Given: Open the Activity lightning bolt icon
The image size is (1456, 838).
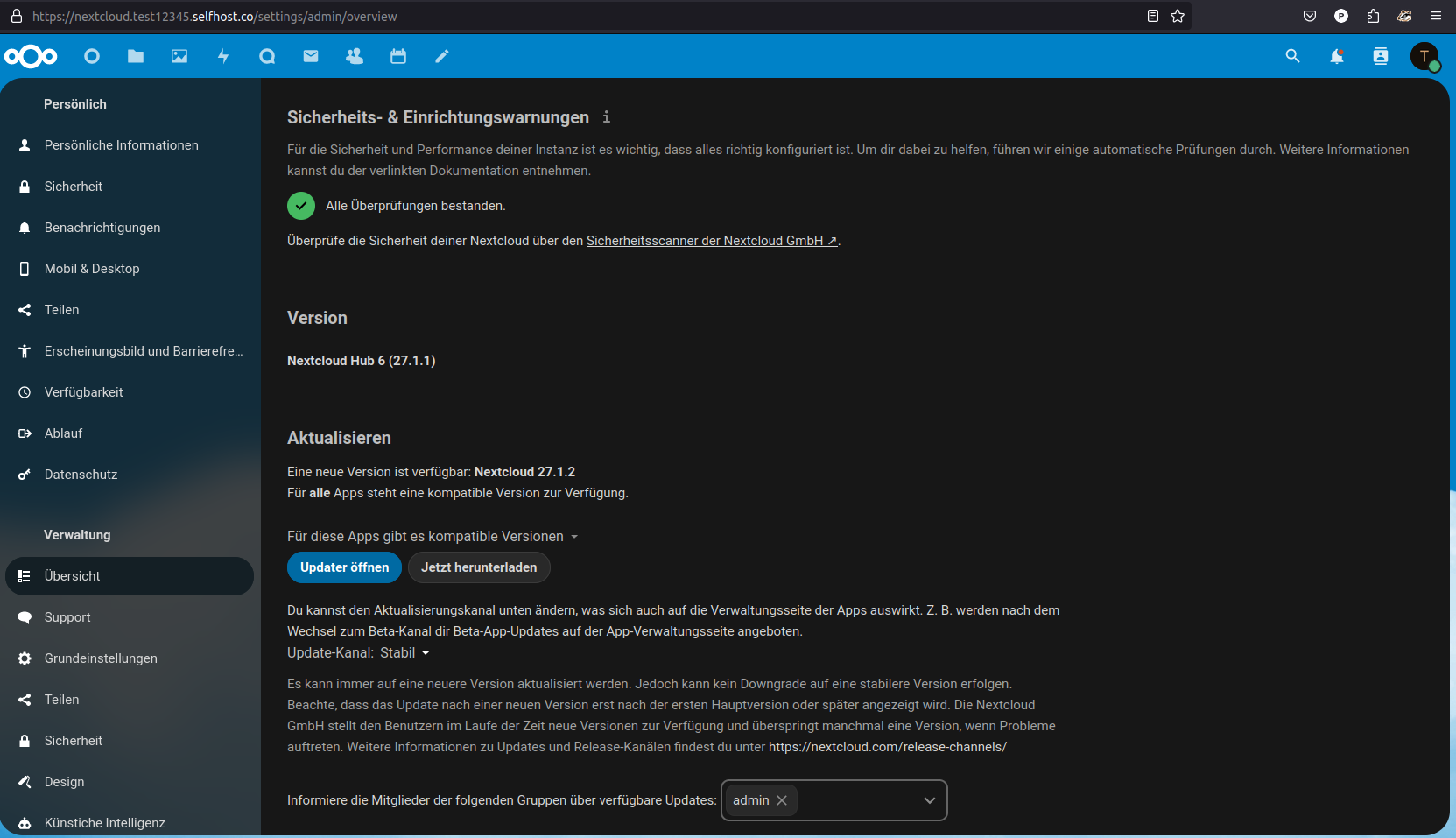Looking at the screenshot, I should pyautogui.click(x=223, y=56).
